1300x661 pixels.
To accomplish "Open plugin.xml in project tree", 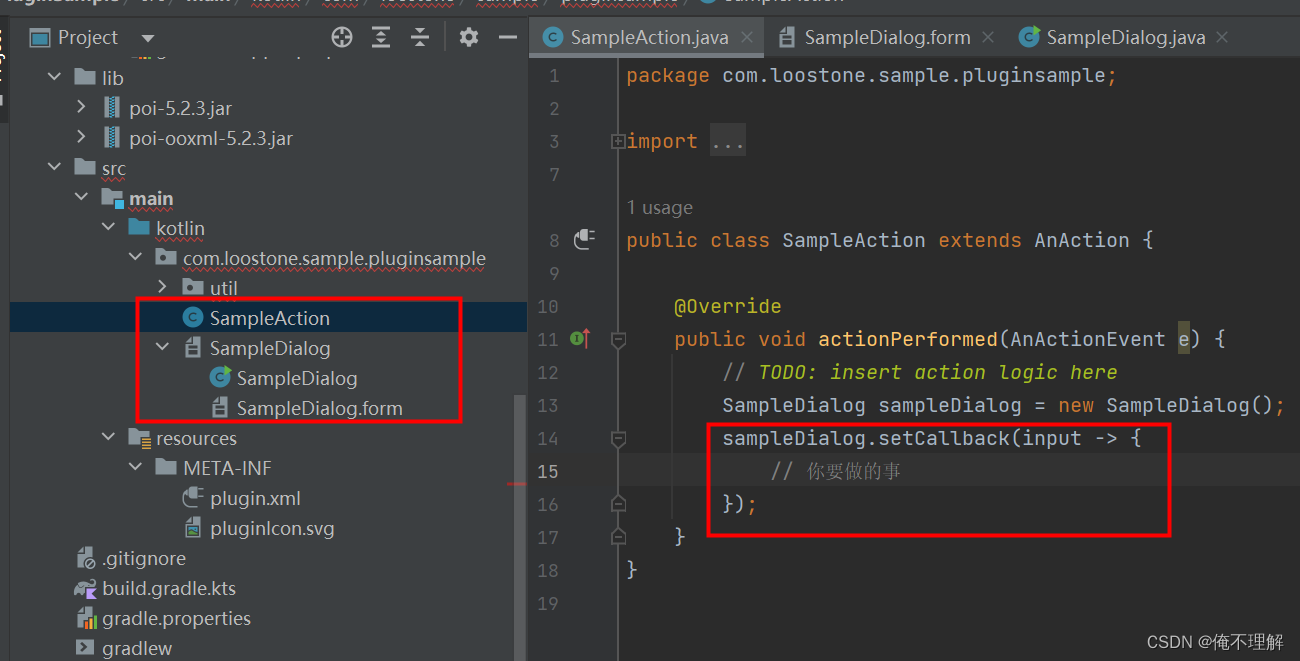I will click(x=255, y=498).
